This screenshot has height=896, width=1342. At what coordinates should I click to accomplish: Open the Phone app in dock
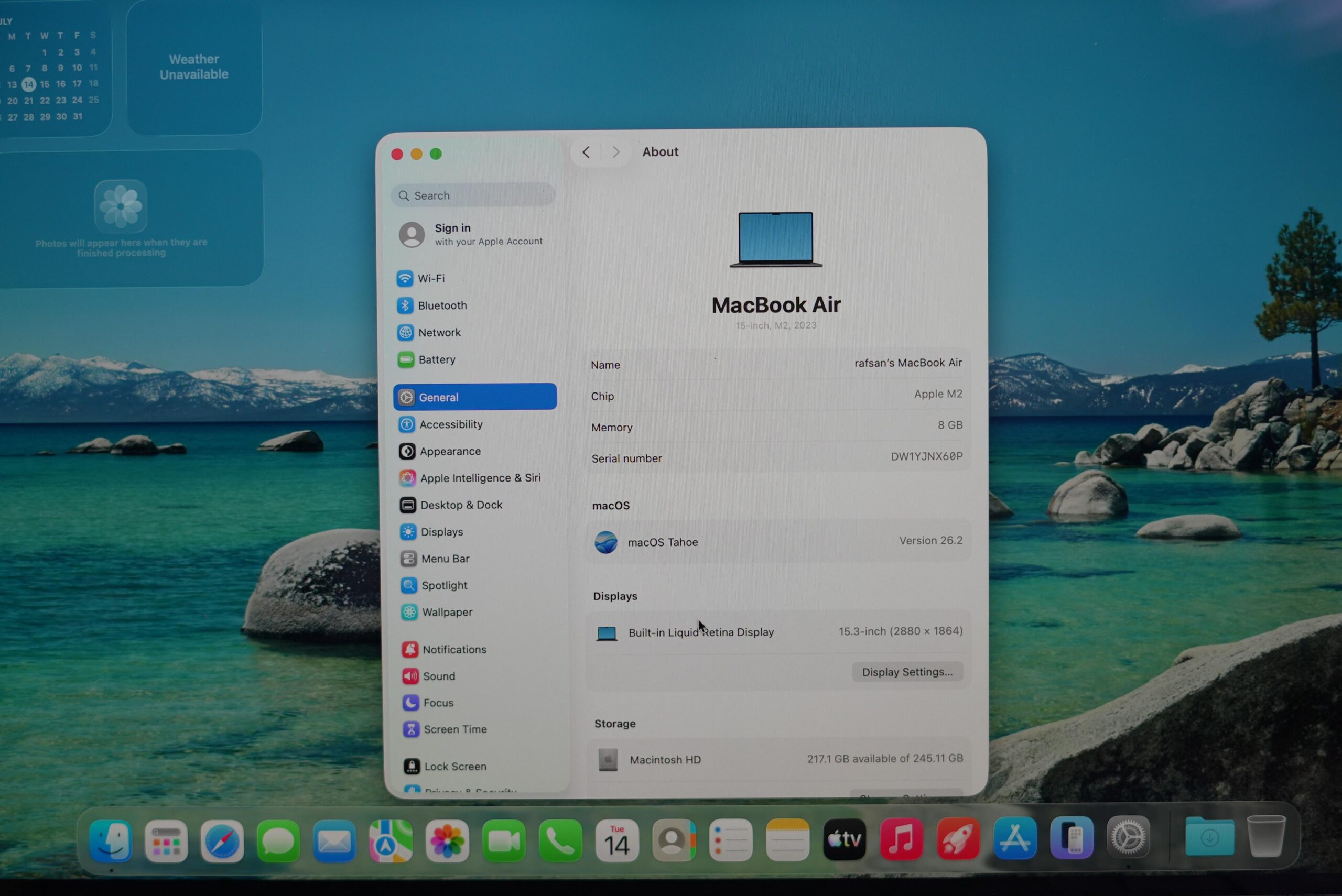click(x=560, y=840)
